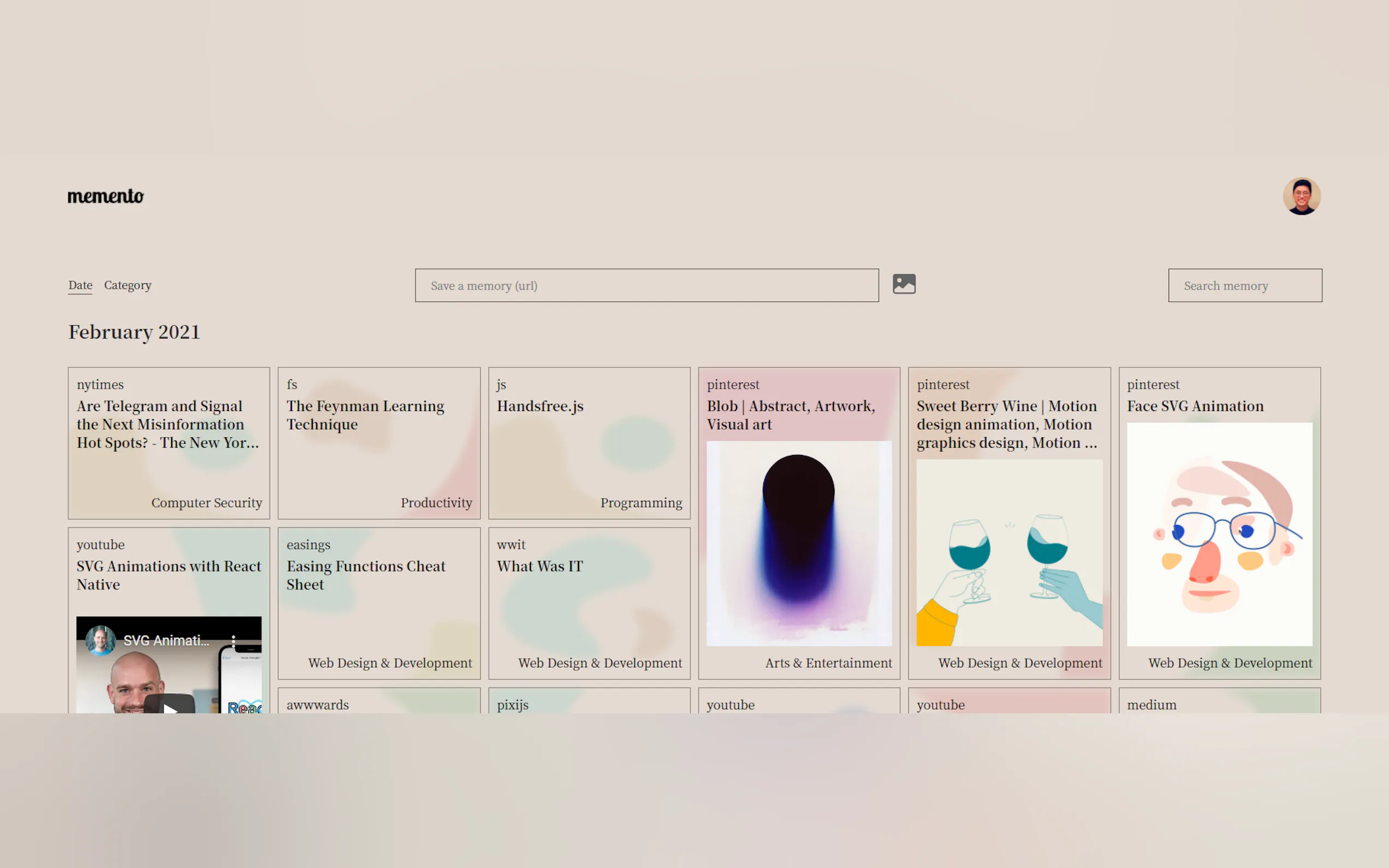Screen dimensions: 1389x868
Task: Open the What Was IT card
Action: tap(539, 567)
